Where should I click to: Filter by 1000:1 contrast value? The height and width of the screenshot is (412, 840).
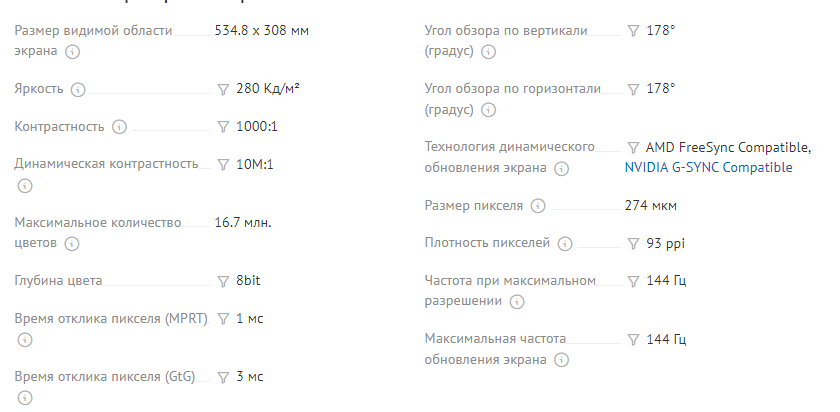tap(223, 127)
